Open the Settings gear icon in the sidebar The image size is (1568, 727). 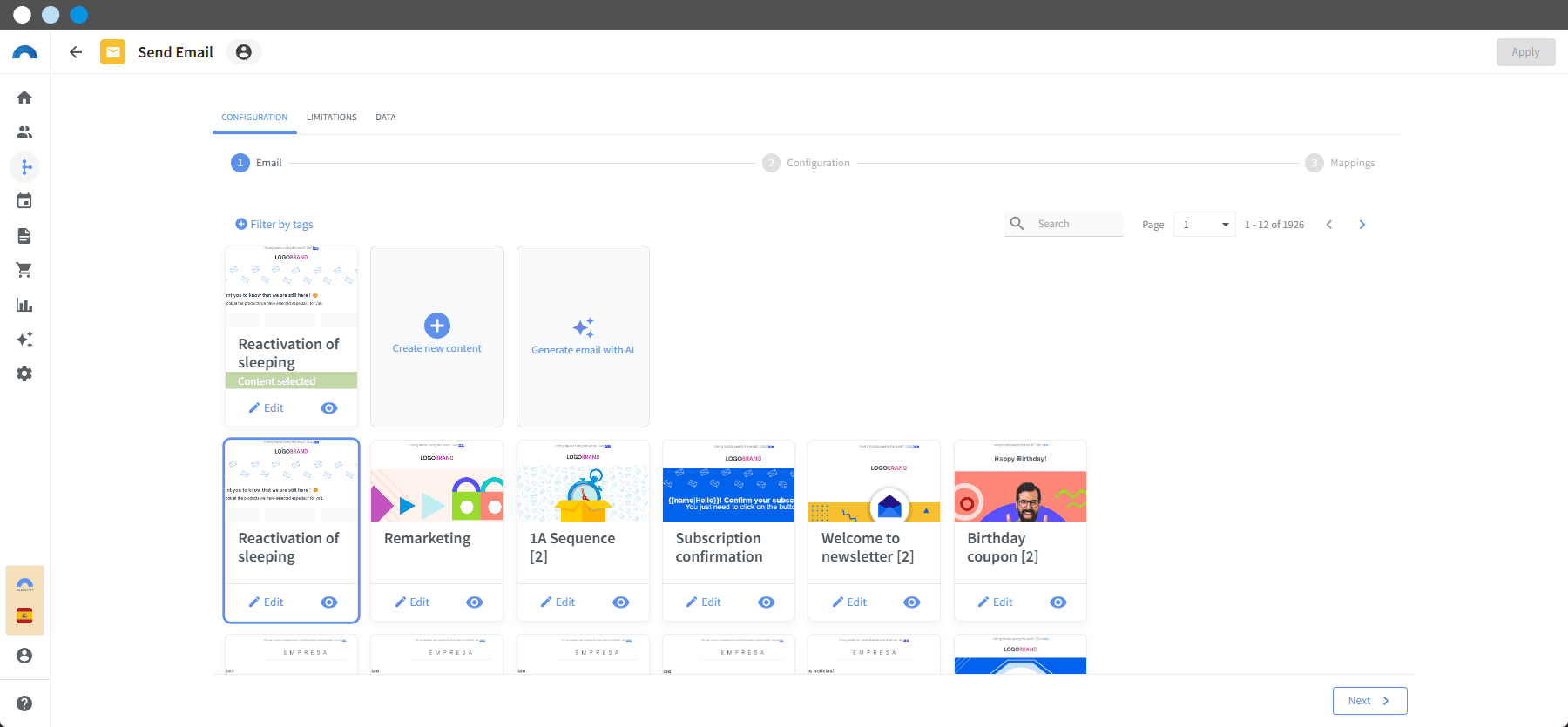point(24,374)
